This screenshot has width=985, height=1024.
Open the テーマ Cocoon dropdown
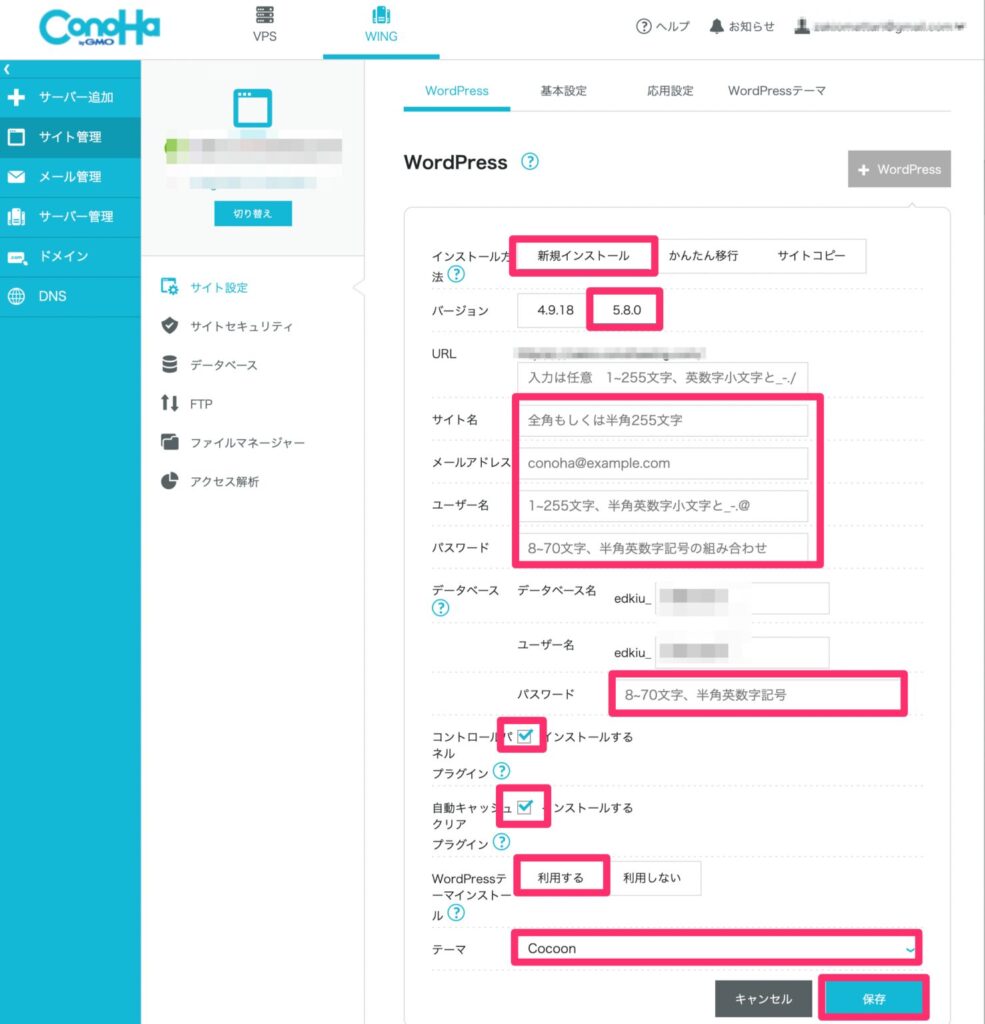tap(718, 948)
